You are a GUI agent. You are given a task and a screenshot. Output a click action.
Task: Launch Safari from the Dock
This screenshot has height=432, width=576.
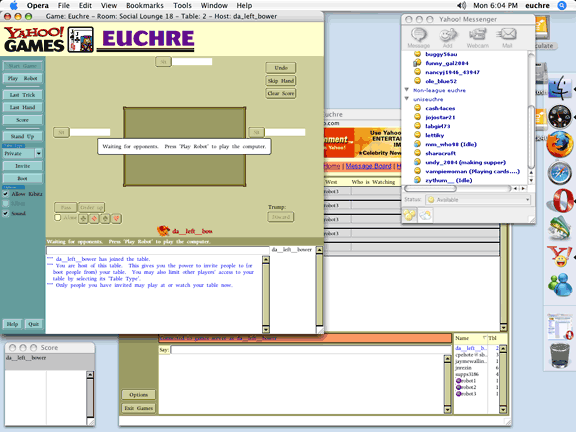coord(560,173)
